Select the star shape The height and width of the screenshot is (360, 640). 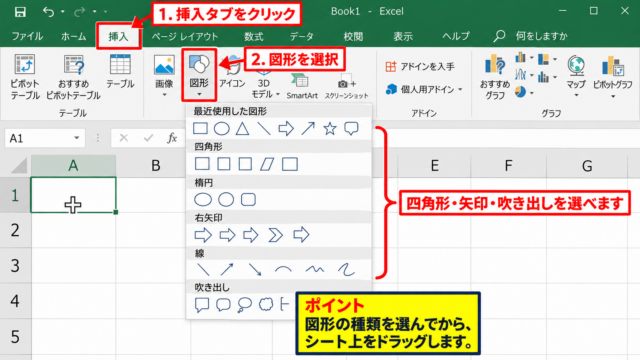[330, 129]
